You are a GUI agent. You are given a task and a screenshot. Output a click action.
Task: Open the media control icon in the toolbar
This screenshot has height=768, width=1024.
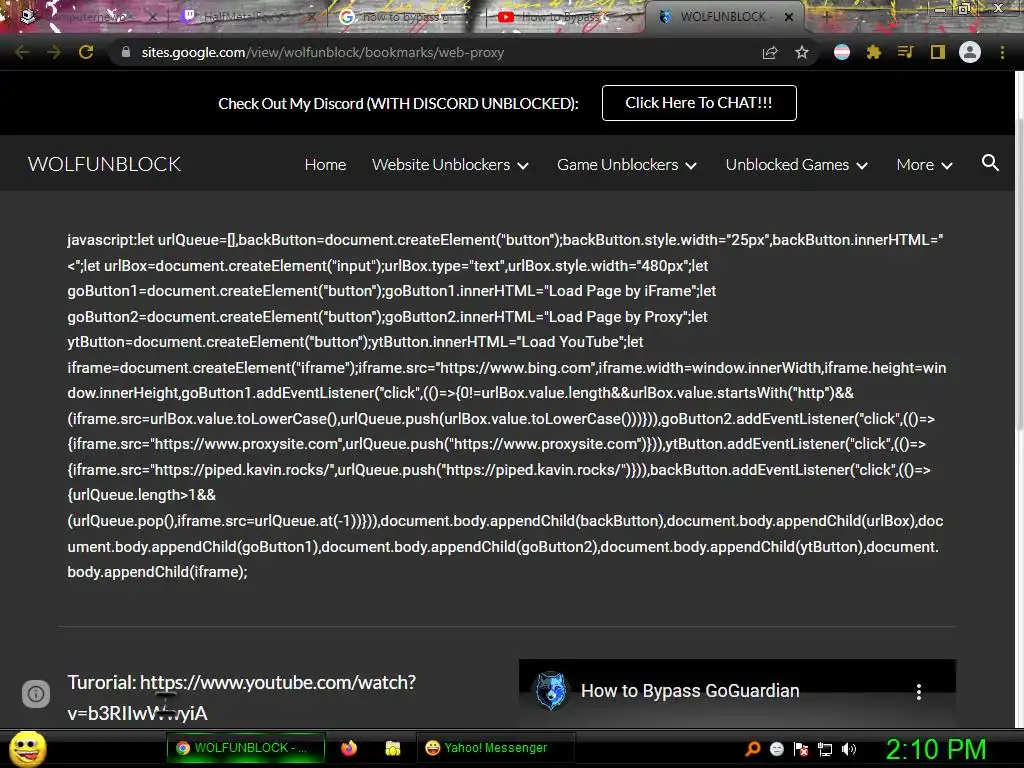click(x=905, y=52)
